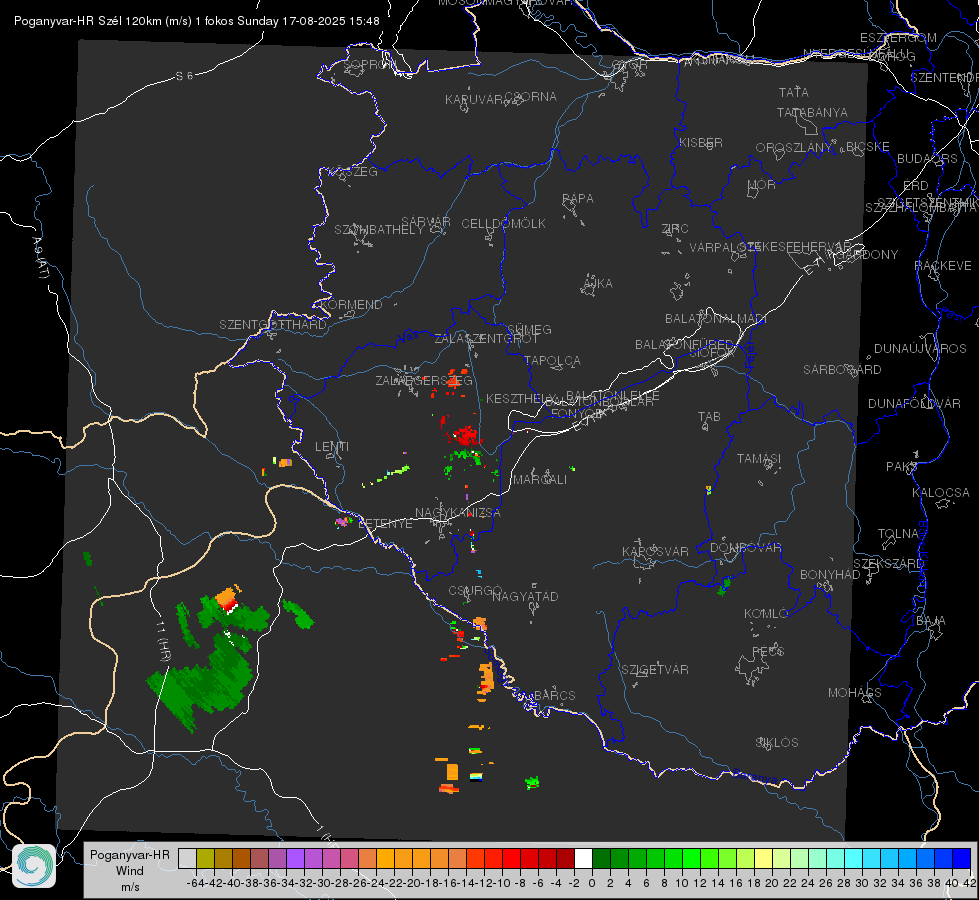Click the KÖRMEND city label
The image size is (979, 900).
click(x=352, y=305)
